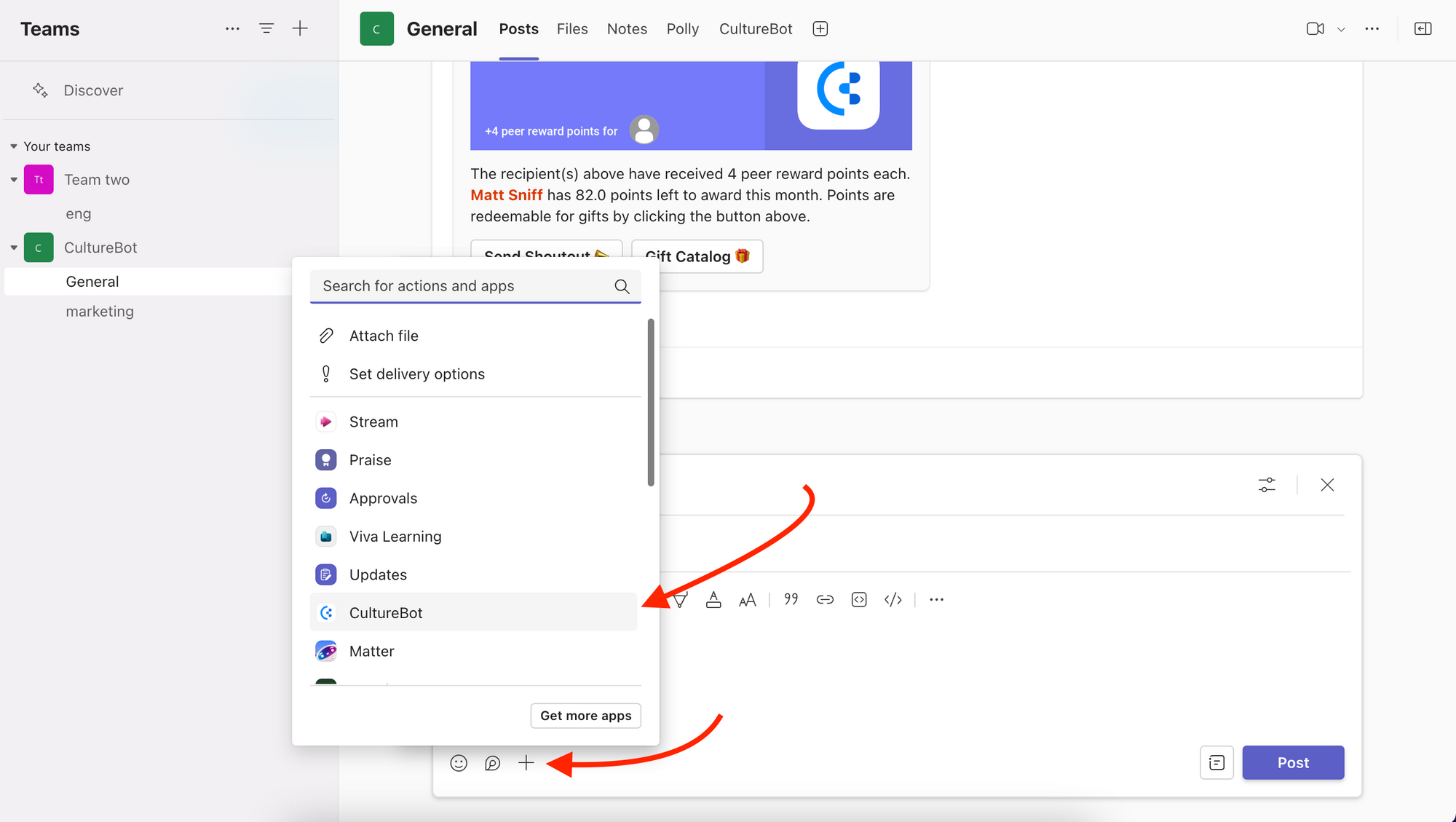1456x822 pixels.
Task: Switch to the Posts tab
Action: (518, 29)
